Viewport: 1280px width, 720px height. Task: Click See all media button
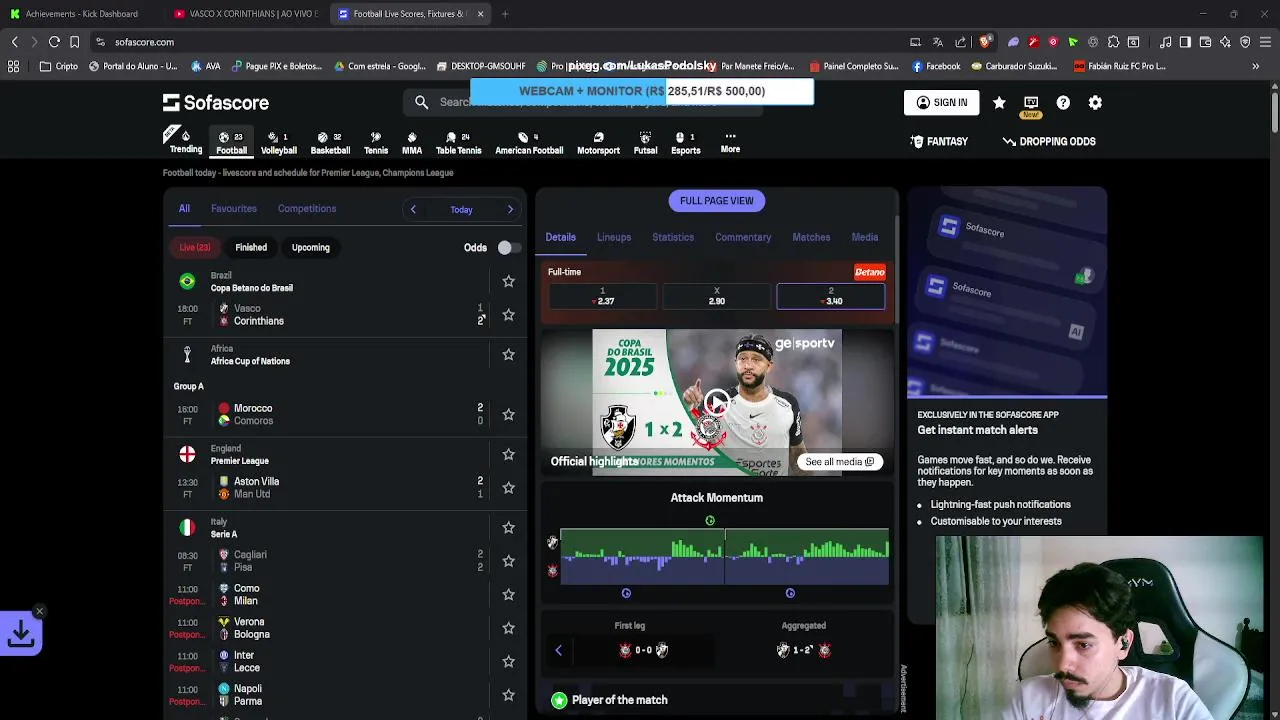[840, 462]
